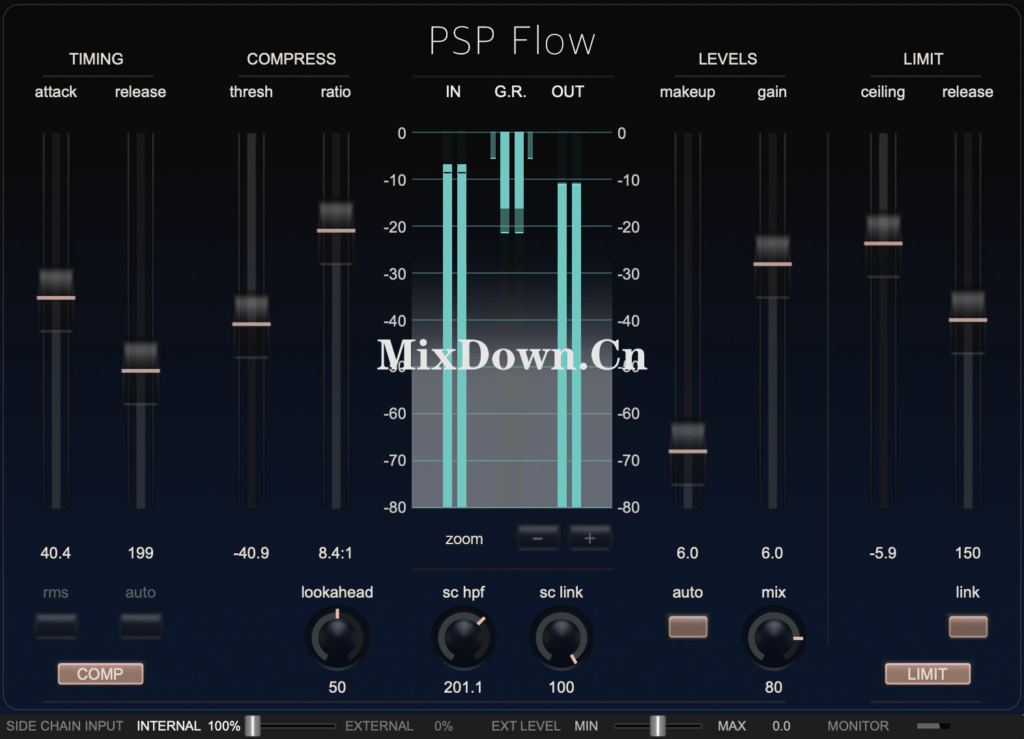Click the COMPRESS section header
The height and width of the screenshot is (739, 1024).
pos(291,59)
